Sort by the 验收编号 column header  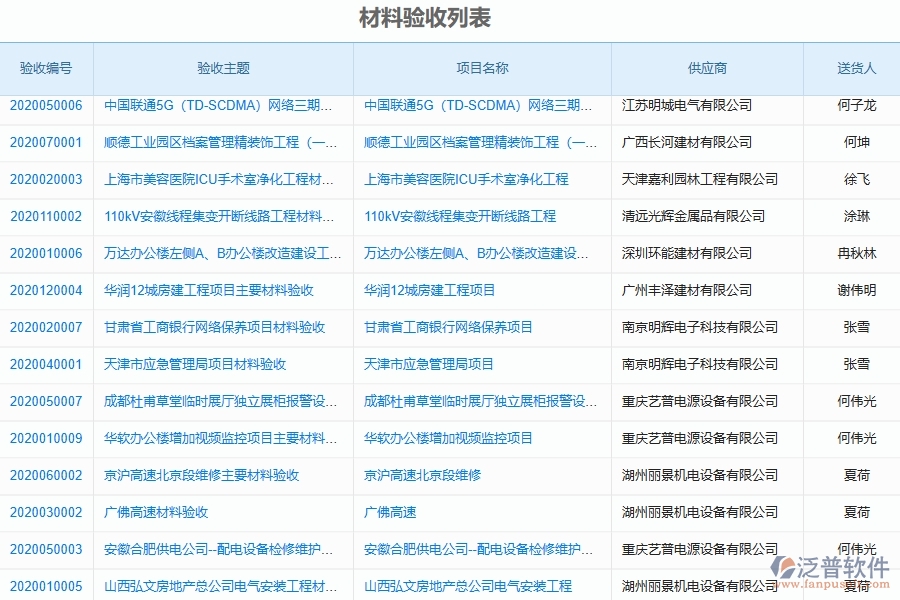tap(46, 68)
